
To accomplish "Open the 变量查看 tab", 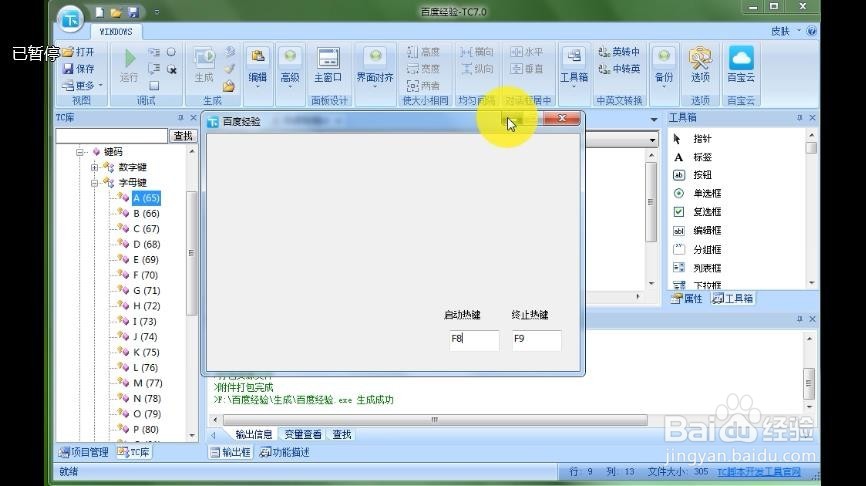I will (x=302, y=435).
